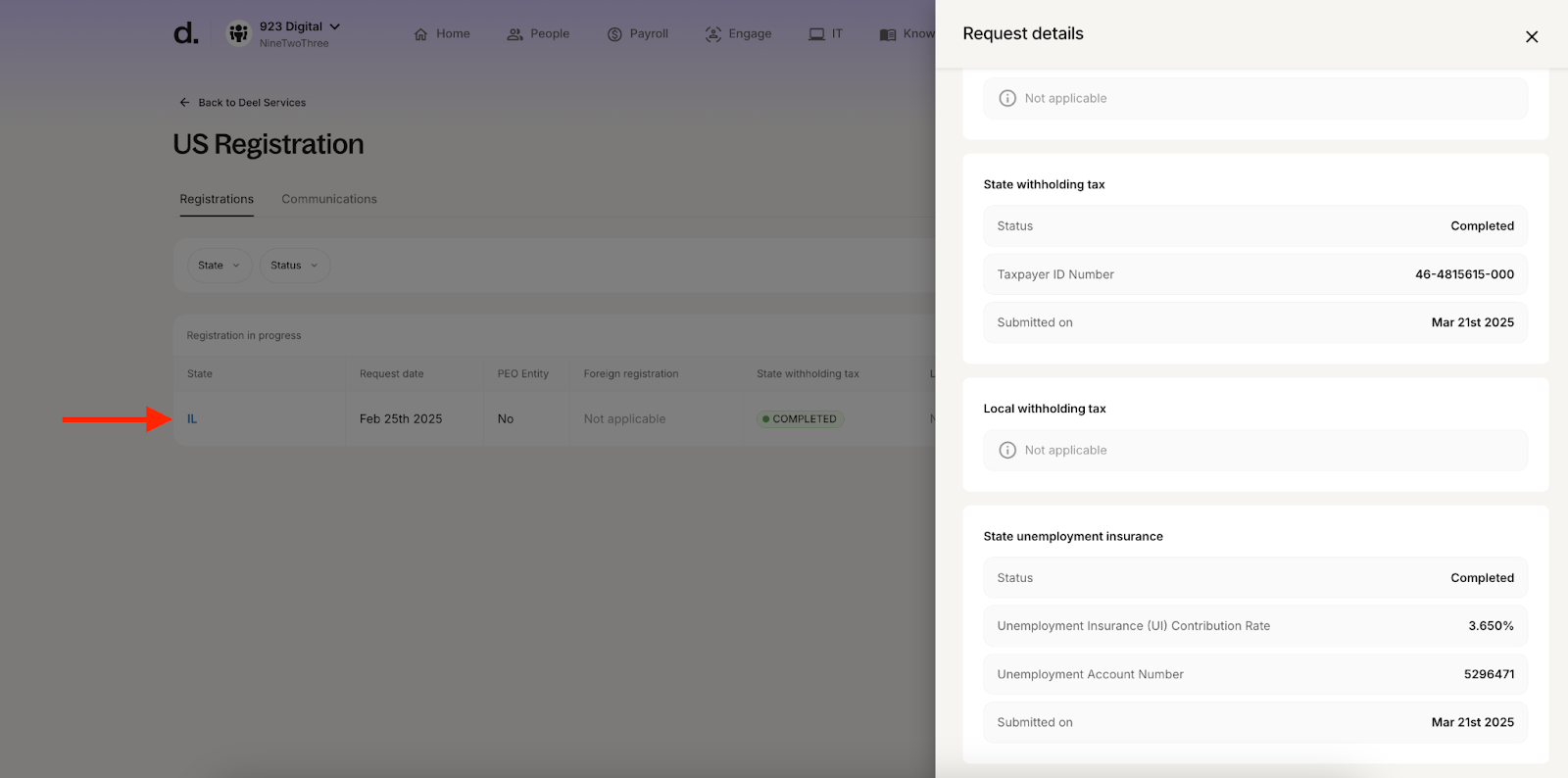The image size is (1568, 778).
Task: Click the State column header
Action: [x=200, y=373]
